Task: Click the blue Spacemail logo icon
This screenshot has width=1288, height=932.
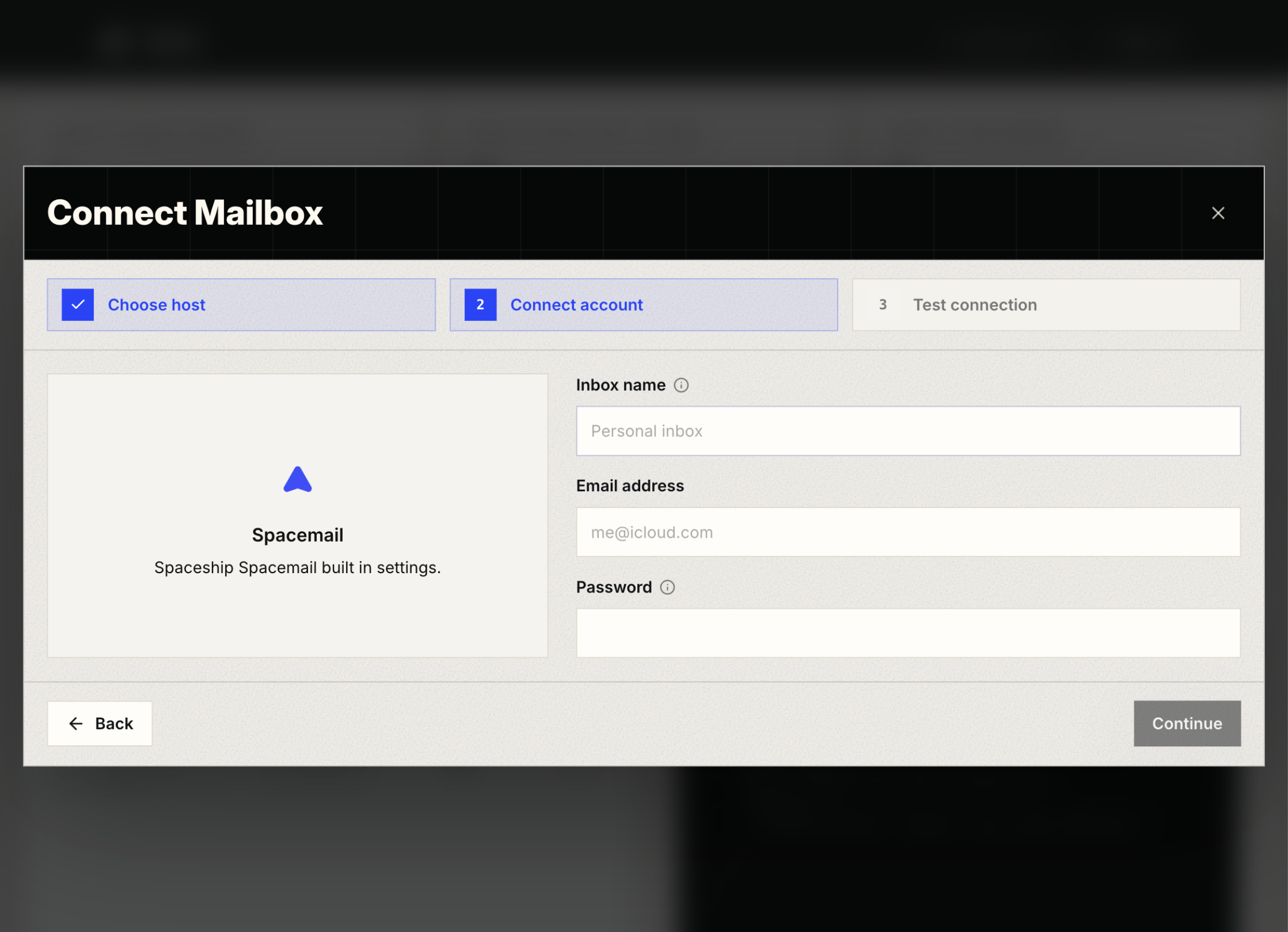Action: [297, 480]
